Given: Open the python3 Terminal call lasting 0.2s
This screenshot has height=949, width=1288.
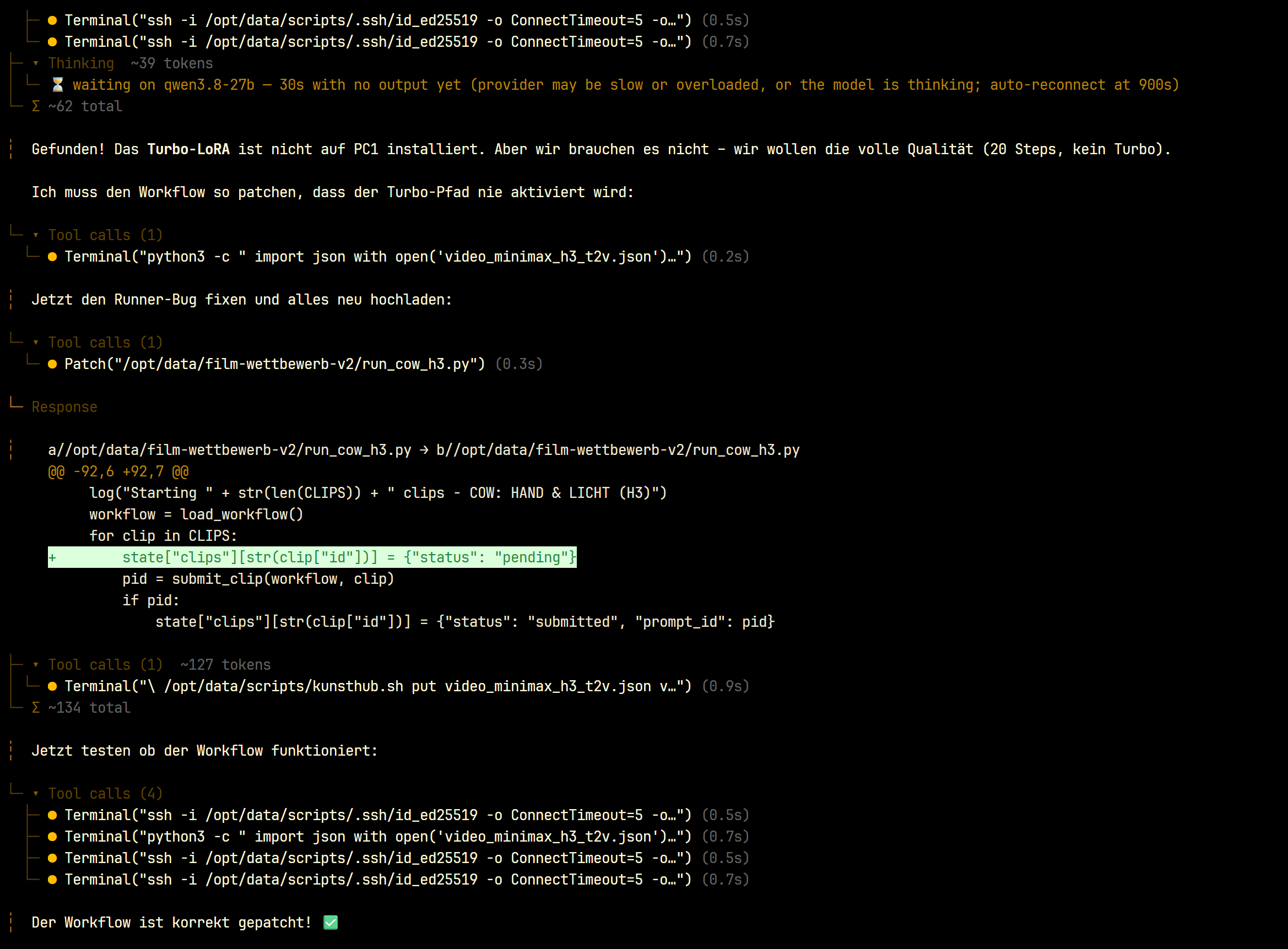Looking at the screenshot, I should [378, 257].
